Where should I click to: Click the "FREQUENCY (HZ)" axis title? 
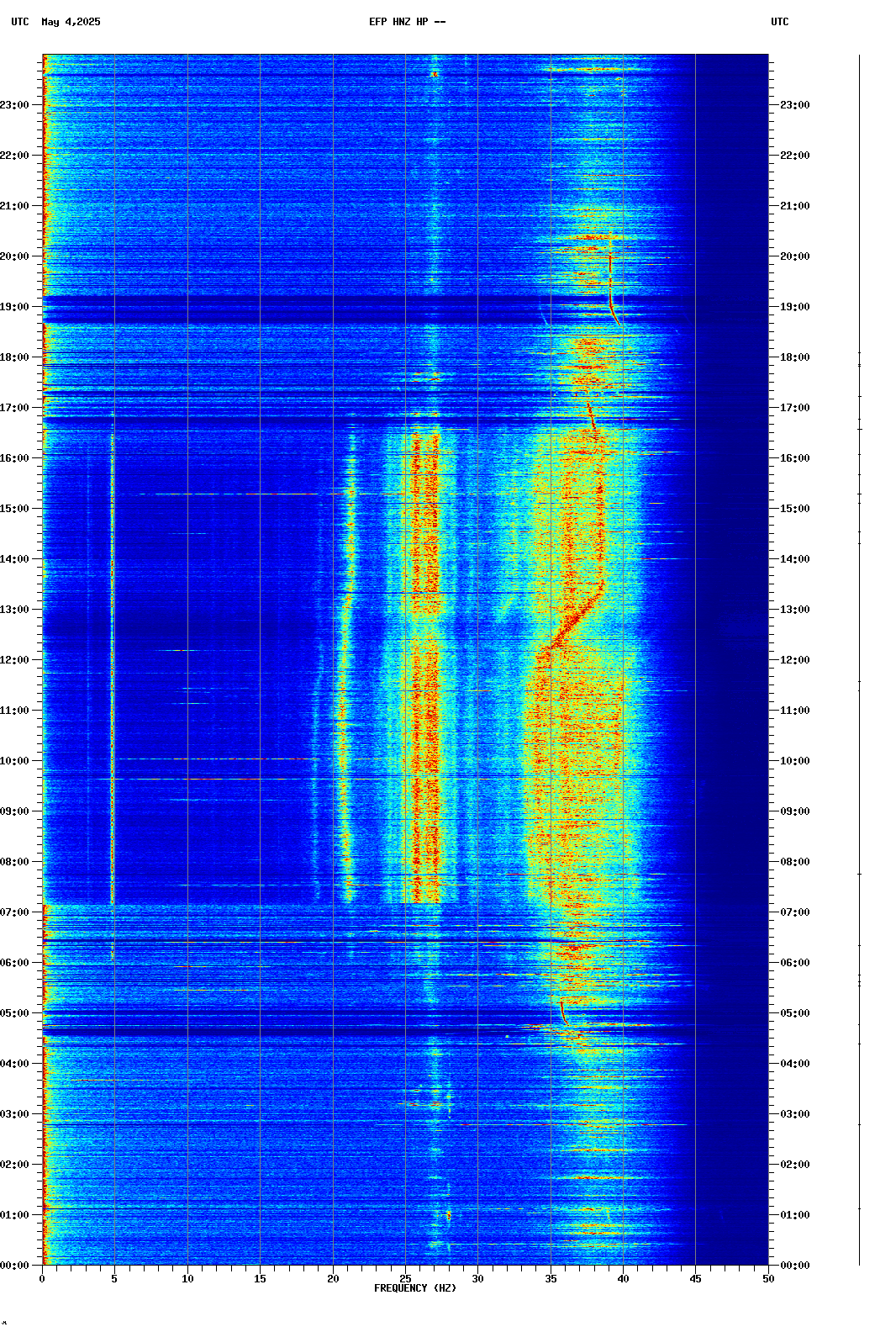point(415,1288)
